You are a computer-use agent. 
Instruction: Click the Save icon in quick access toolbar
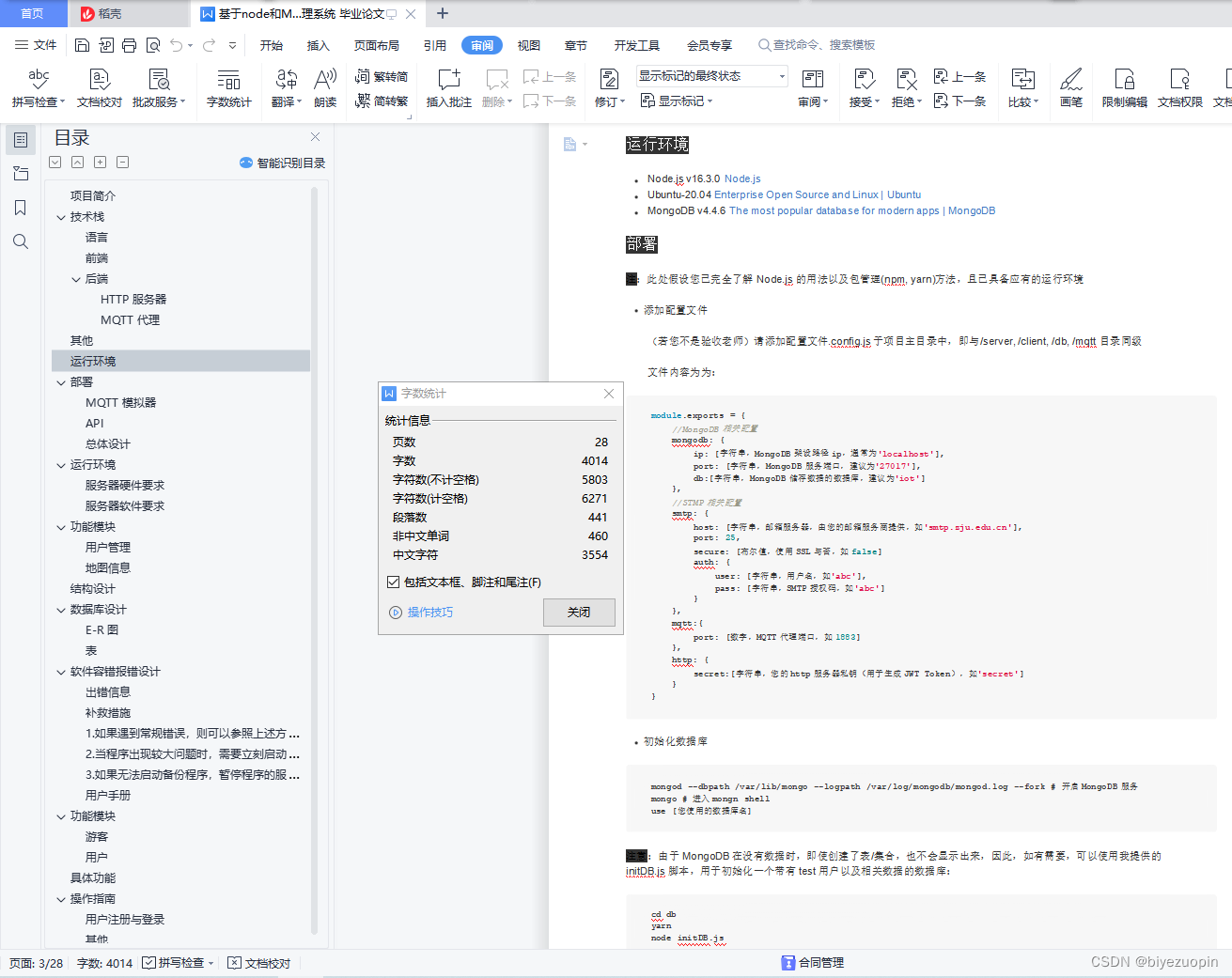(82, 45)
